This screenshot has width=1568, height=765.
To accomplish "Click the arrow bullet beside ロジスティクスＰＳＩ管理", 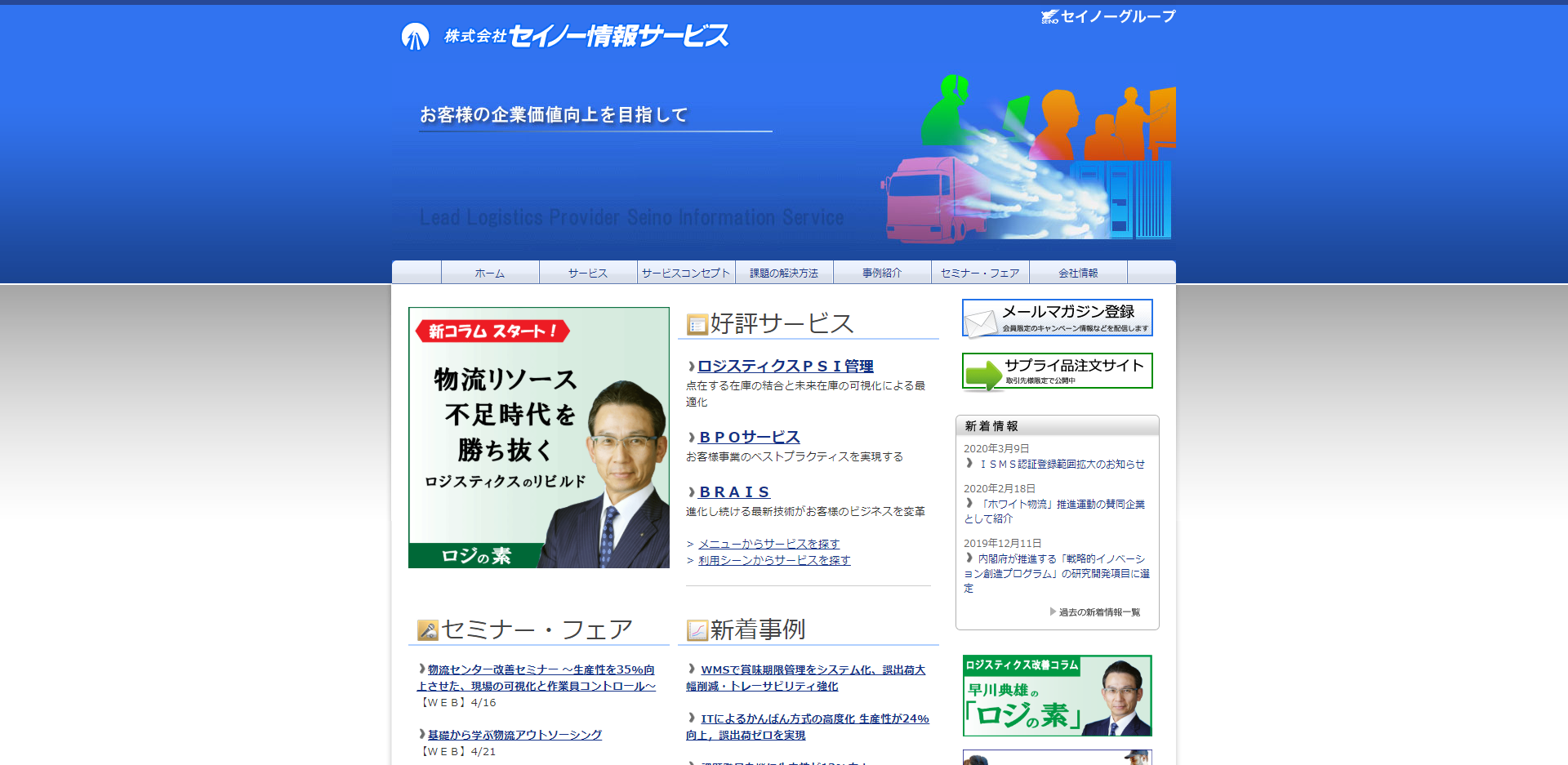I will [692, 367].
